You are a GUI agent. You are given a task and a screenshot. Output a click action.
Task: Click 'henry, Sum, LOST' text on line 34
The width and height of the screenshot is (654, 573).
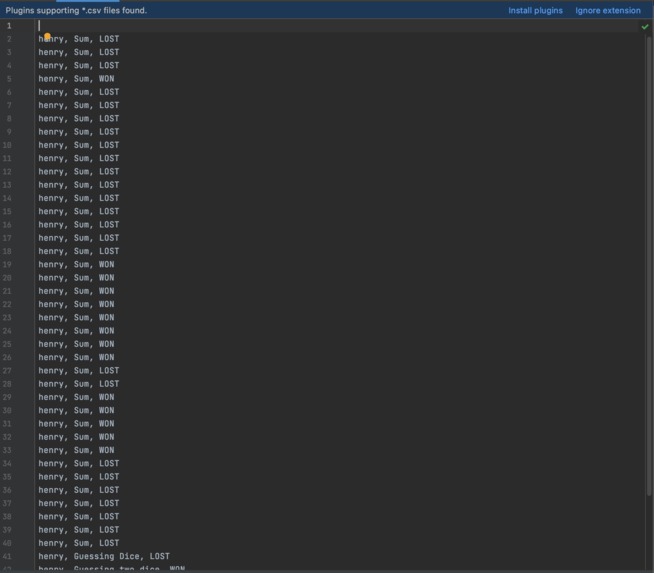tap(79, 463)
